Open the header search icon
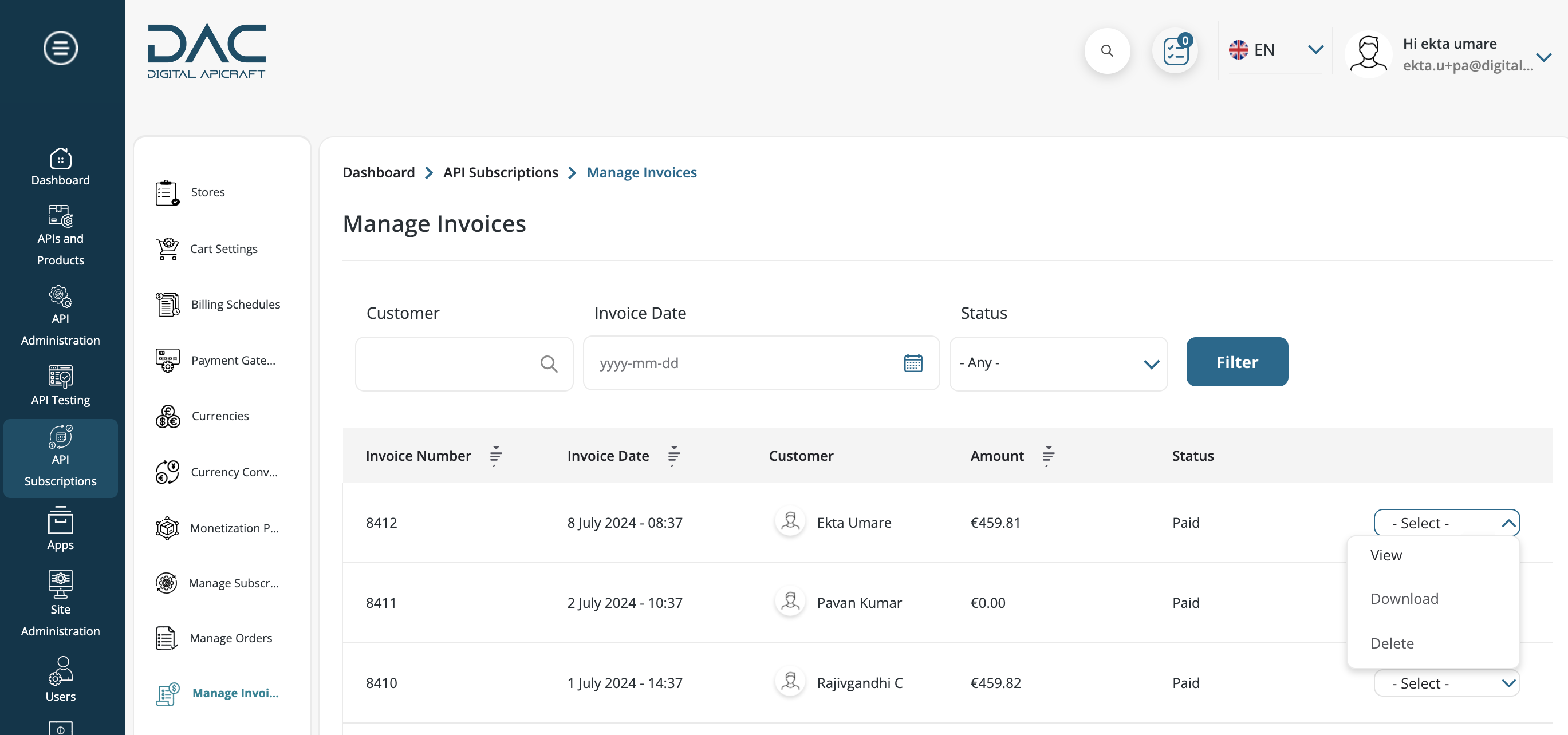Viewport: 1568px width, 735px height. tap(1106, 50)
